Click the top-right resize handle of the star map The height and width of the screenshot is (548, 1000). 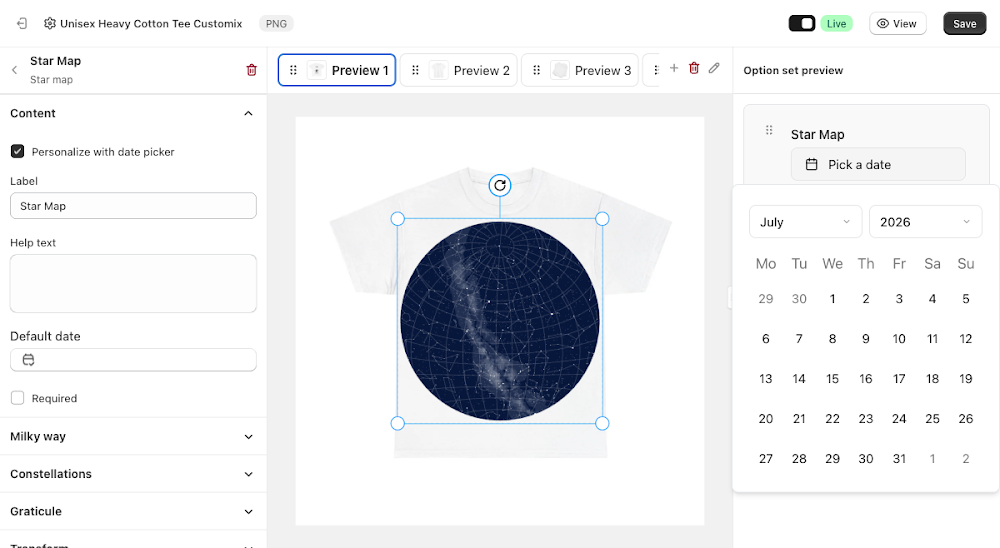[x=602, y=219]
